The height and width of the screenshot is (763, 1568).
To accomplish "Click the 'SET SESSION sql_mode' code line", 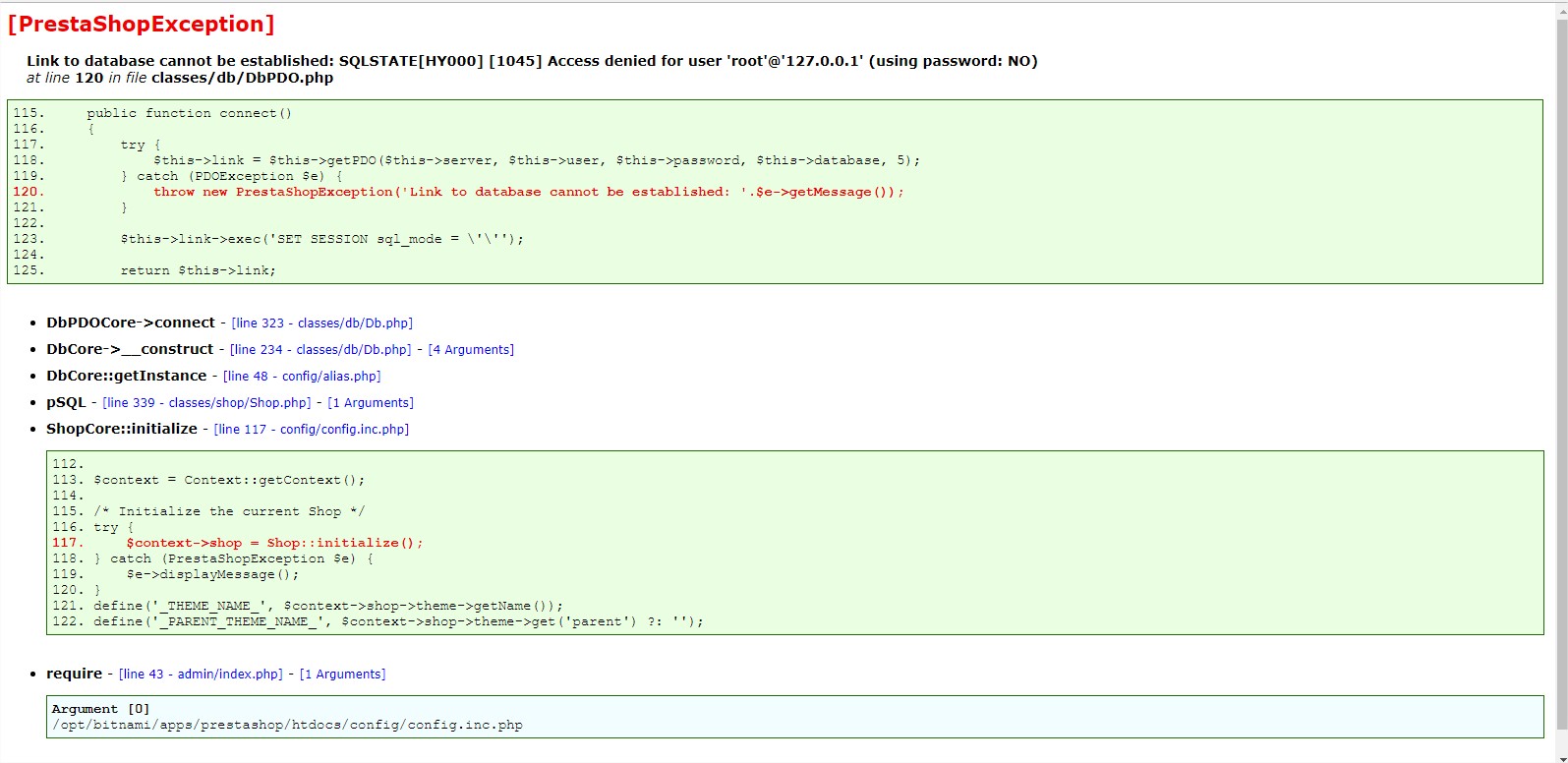I will (x=322, y=239).
